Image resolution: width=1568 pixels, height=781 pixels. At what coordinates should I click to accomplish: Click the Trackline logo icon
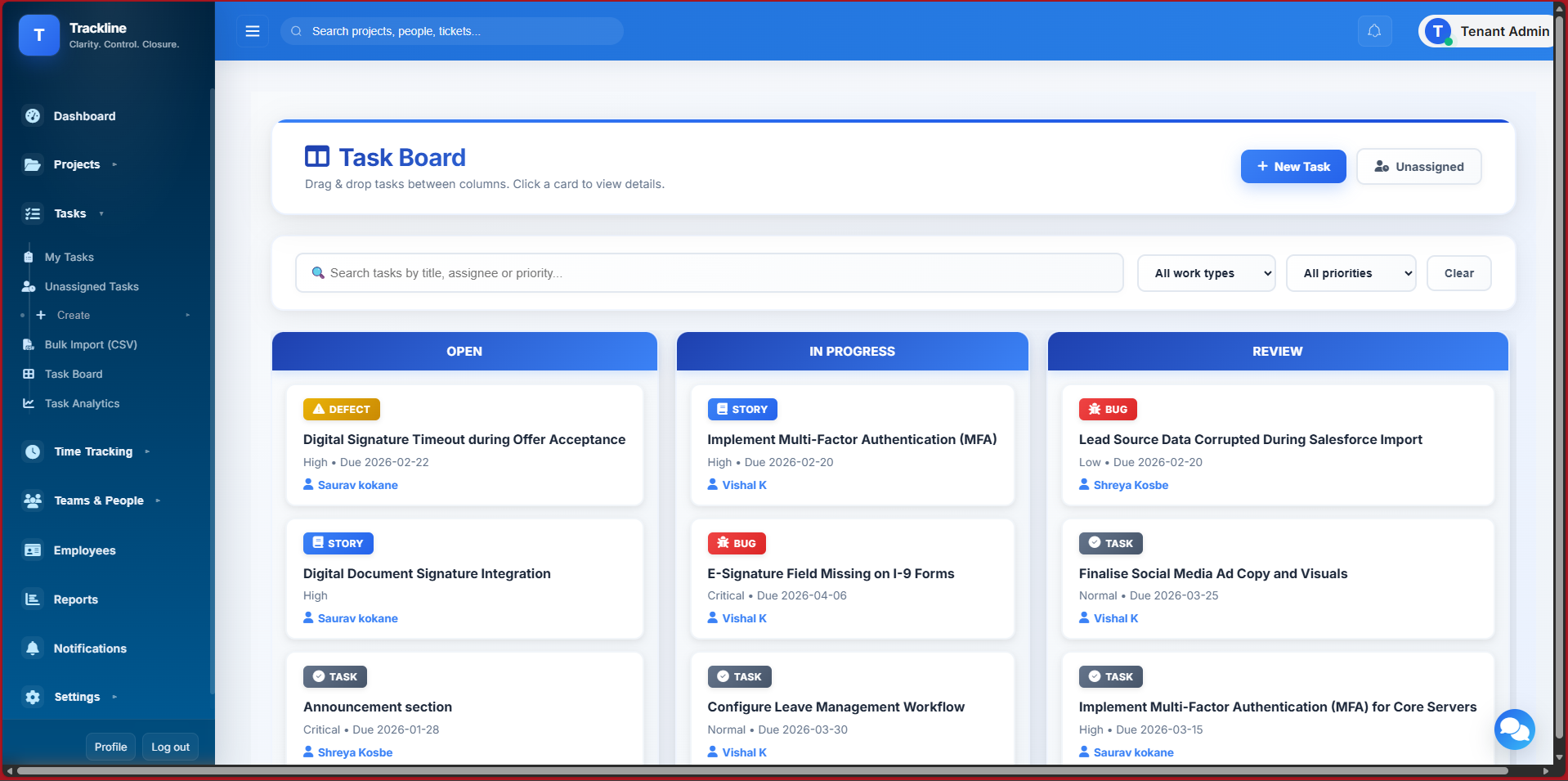tap(38, 35)
